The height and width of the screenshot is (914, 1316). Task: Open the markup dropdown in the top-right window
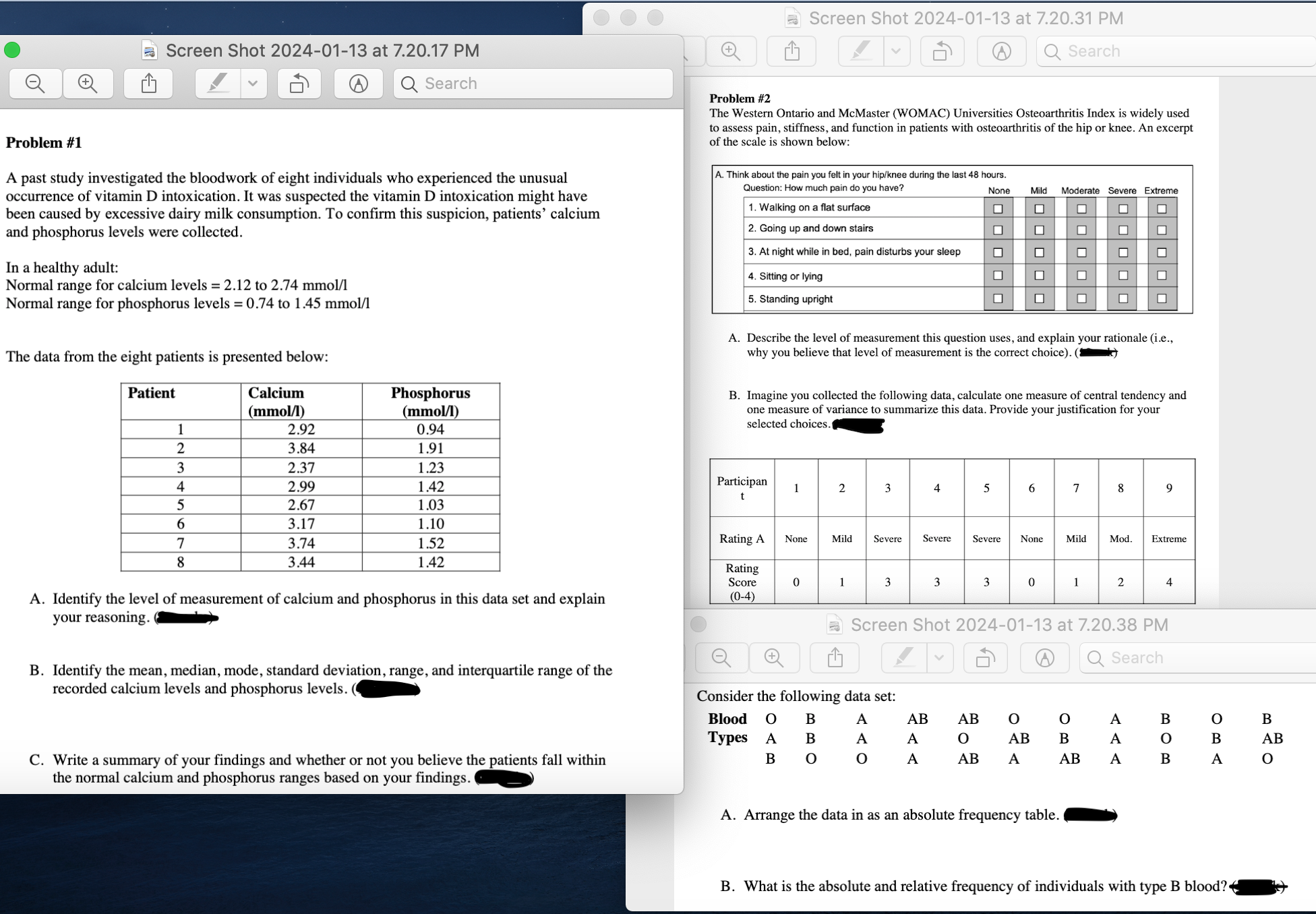coord(897,51)
